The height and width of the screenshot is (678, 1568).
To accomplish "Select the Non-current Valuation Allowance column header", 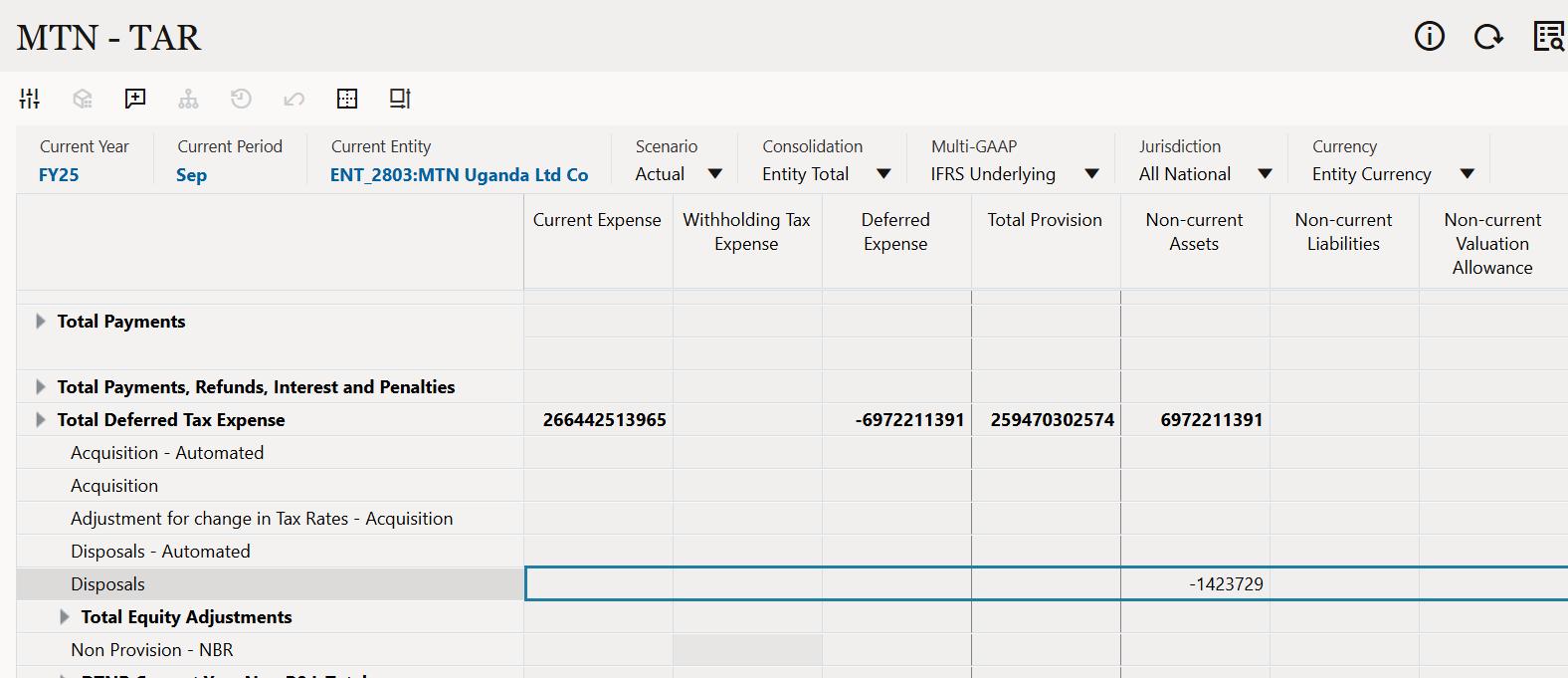I will (x=1493, y=244).
